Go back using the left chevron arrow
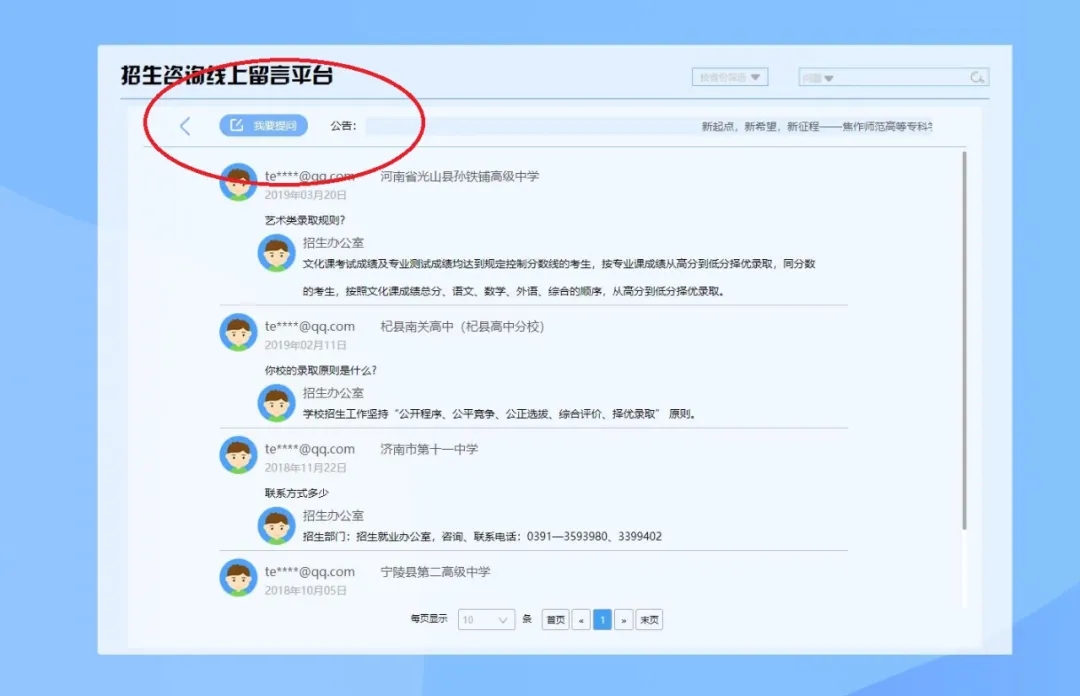 pyautogui.click(x=185, y=126)
